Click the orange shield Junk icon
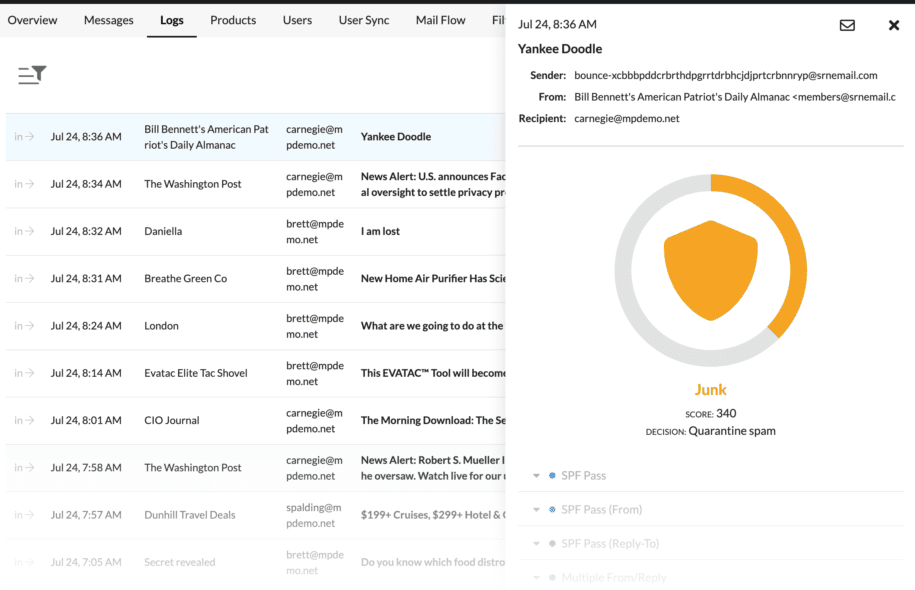This screenshot has width=915, height=590. click(711, 270)
